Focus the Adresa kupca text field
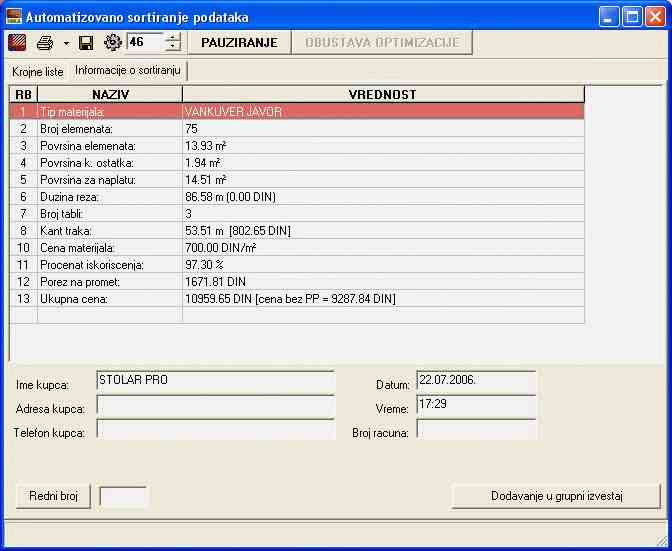 [214, 406]
